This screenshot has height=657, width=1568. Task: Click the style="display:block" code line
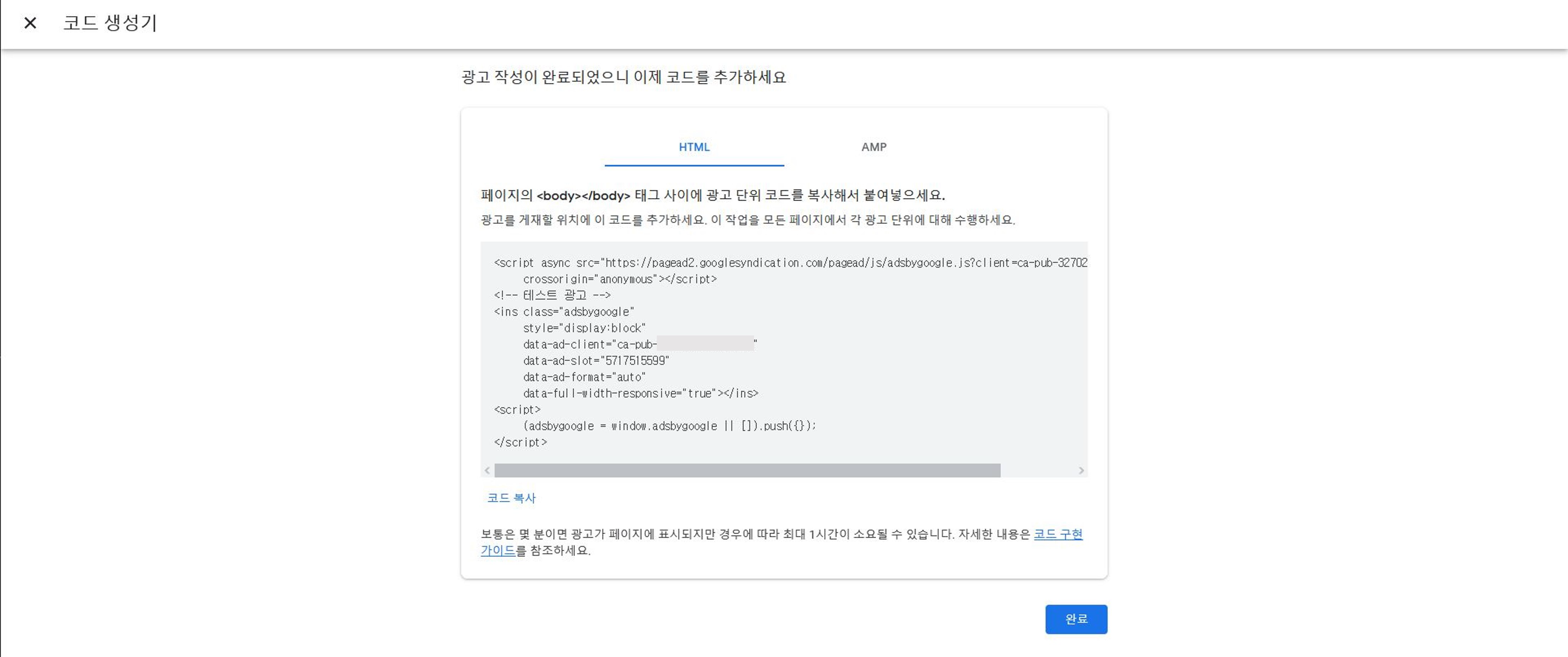pos(584,328)
